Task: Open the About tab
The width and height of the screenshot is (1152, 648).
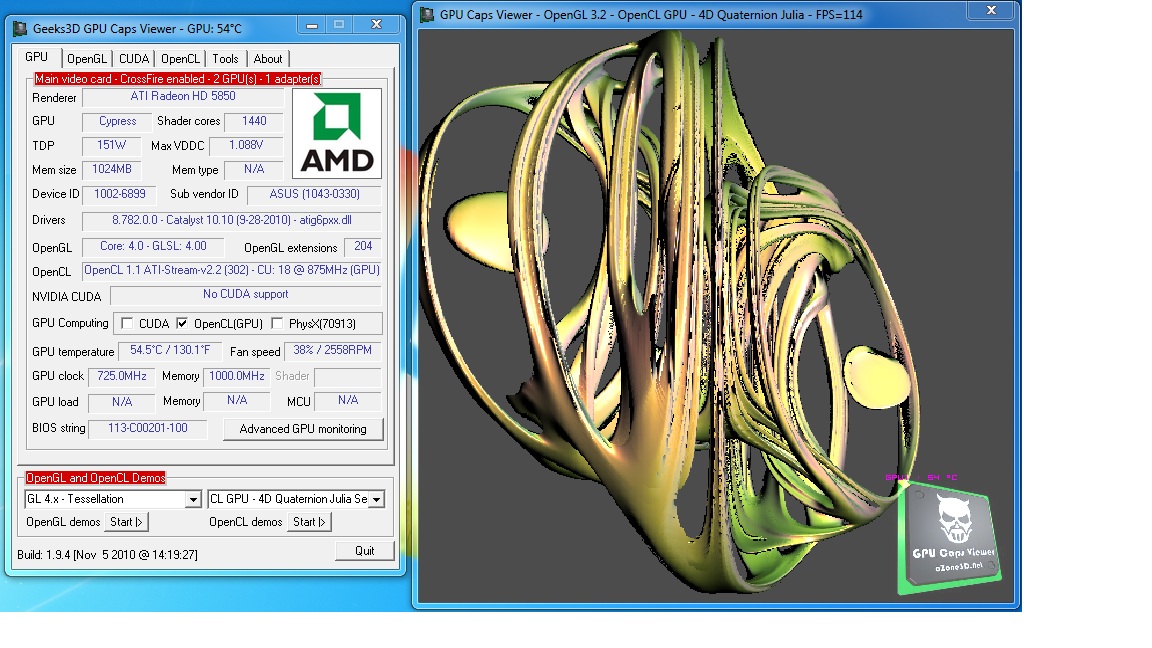Action: 268,59
